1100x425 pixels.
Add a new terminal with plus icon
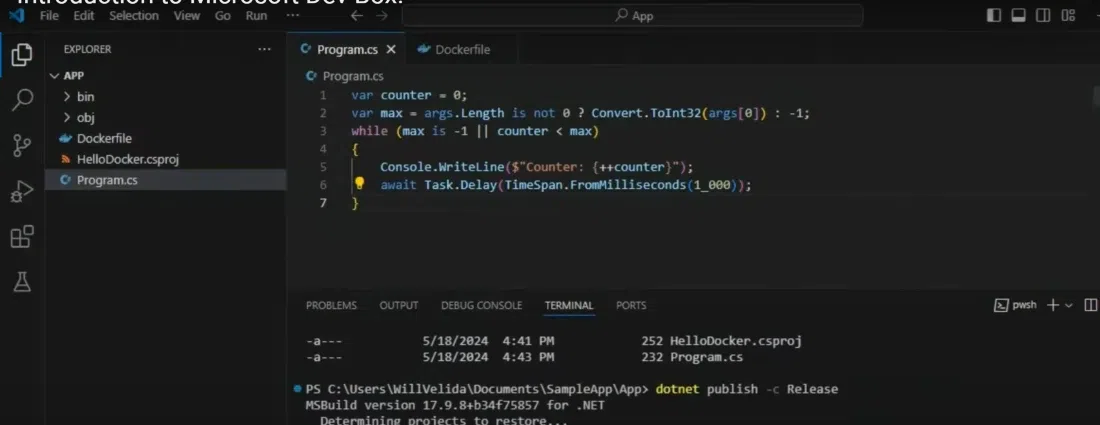click(x=1052, y=305)
